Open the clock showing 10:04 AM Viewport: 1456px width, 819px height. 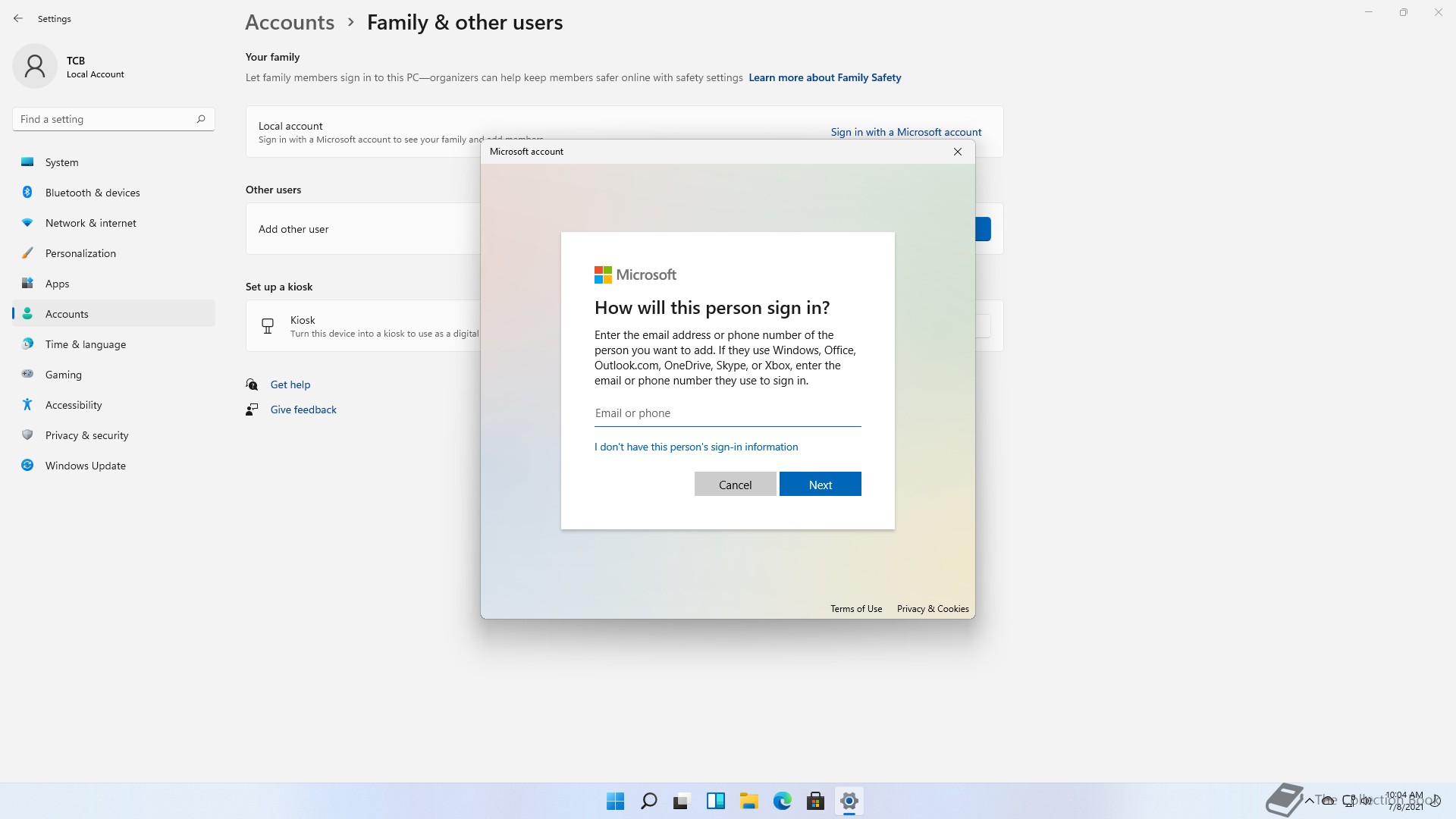click(x=1404, y=801)
